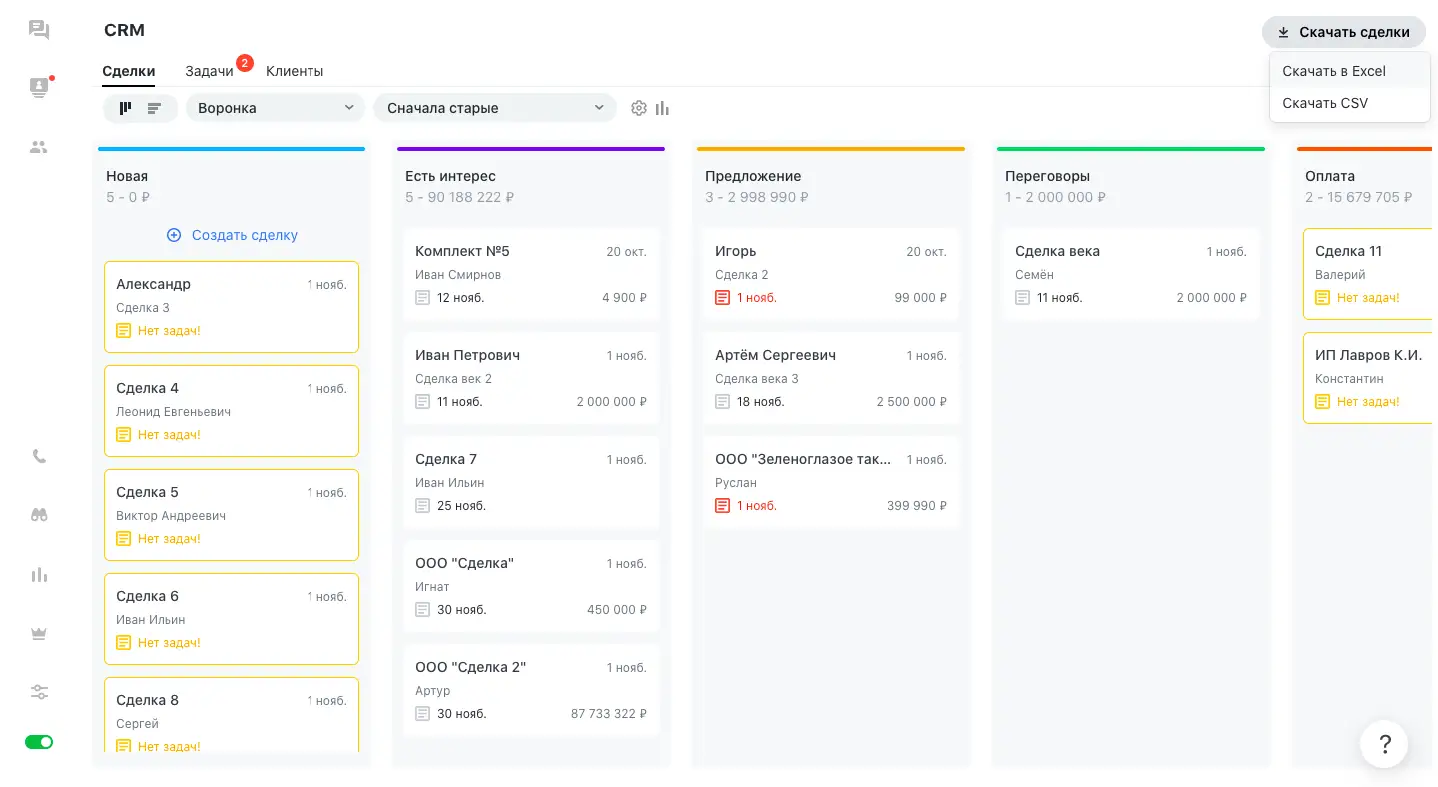Select Скачать в Excel menu option
The image size is (1438, 787).
pyautogui.click(x=1334, y=71)
